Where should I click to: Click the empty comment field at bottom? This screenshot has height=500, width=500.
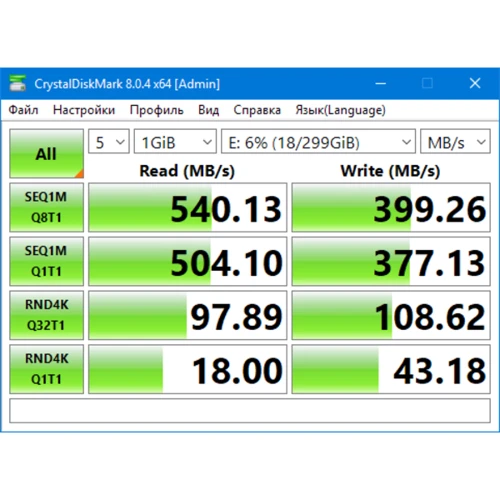coord(250,411)
